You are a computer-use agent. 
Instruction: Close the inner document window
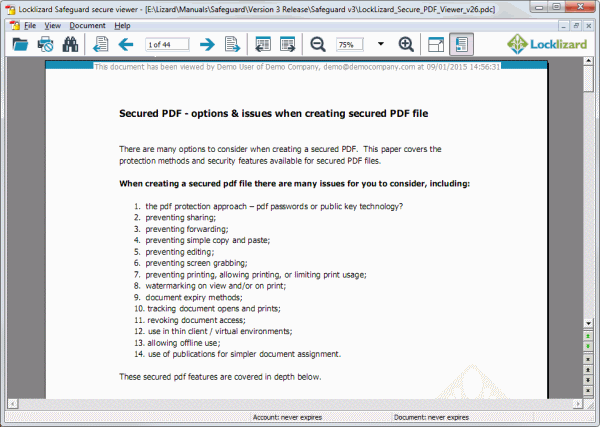(x=589, y=26)
